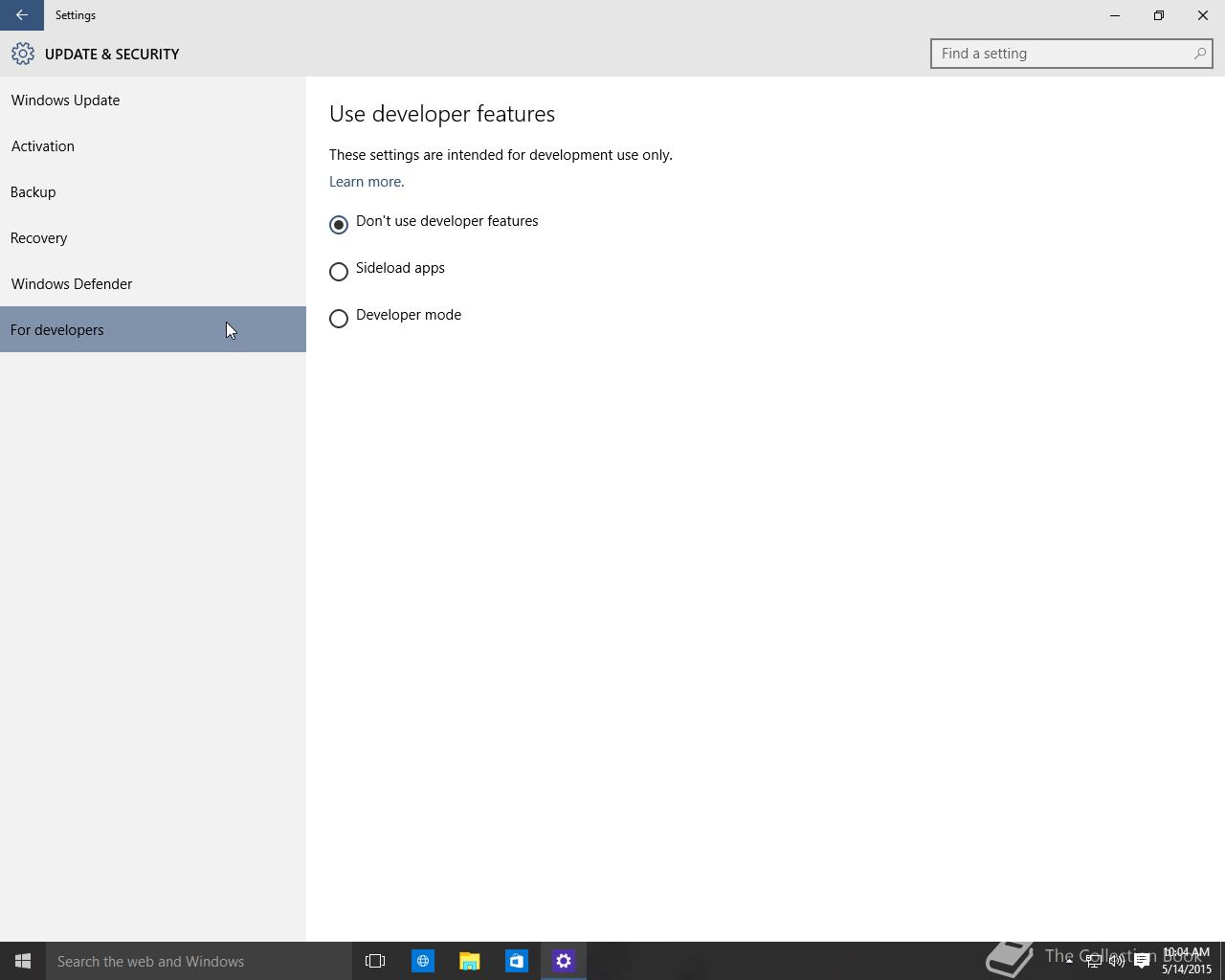Screen dimensions: 1225x980
Task: Select the For developers section
Action: (x=153, y=329)
